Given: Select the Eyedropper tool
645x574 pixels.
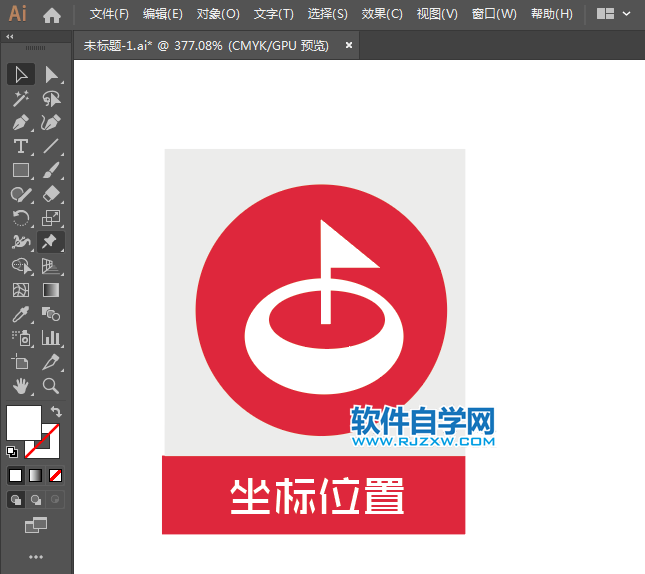Looking at the screenshot, I should click(x=21, y=314).
